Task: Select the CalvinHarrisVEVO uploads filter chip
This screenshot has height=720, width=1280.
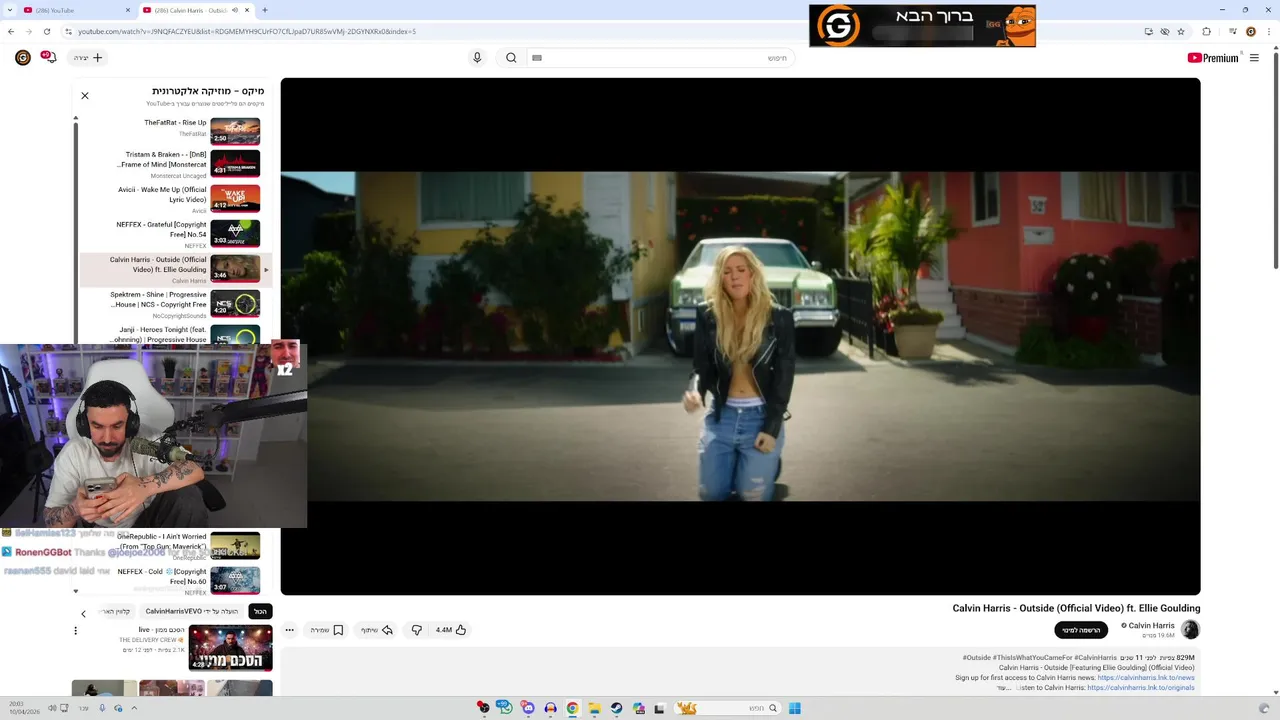Action: coord(192,611)
